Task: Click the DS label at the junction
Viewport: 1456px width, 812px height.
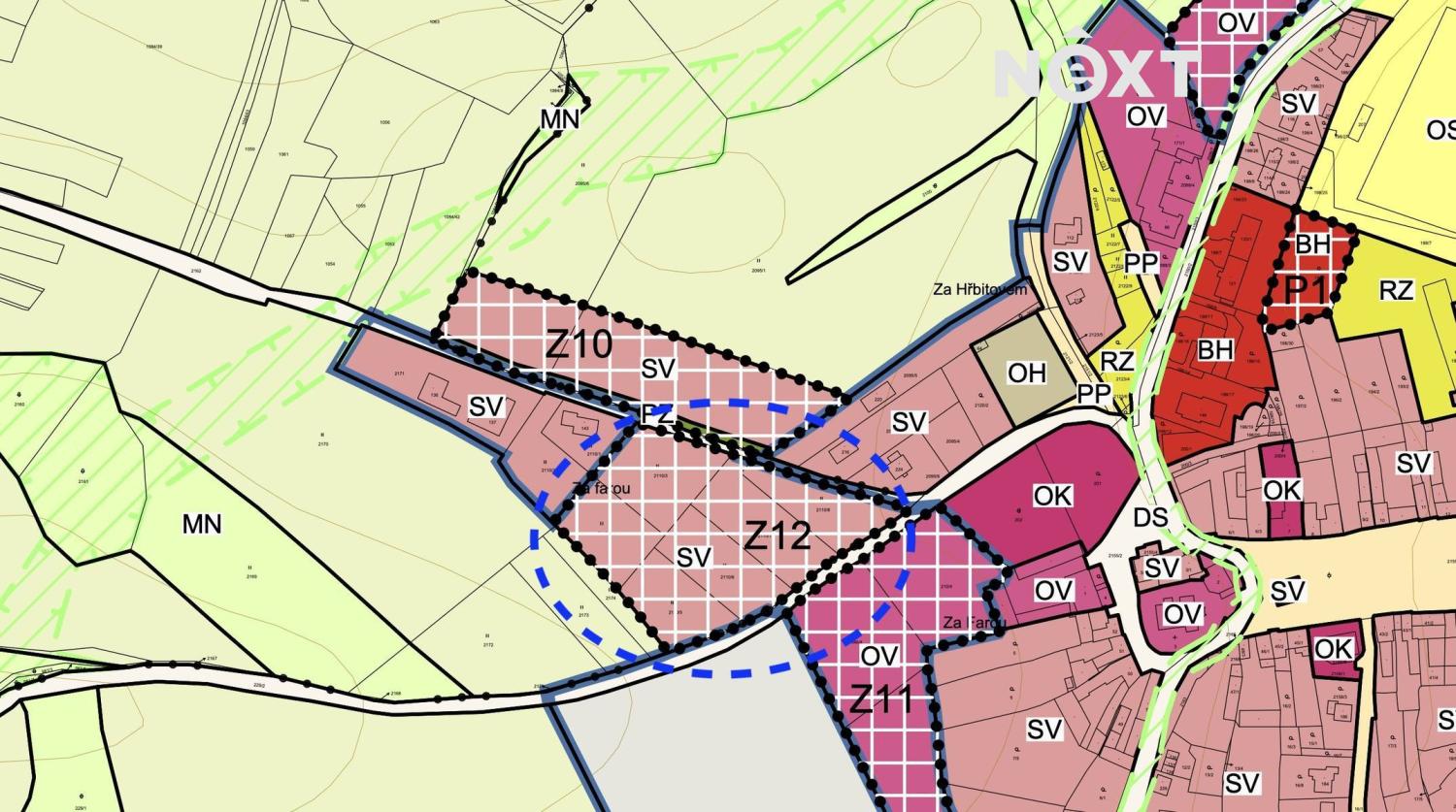Action: tap(1150, 517)
